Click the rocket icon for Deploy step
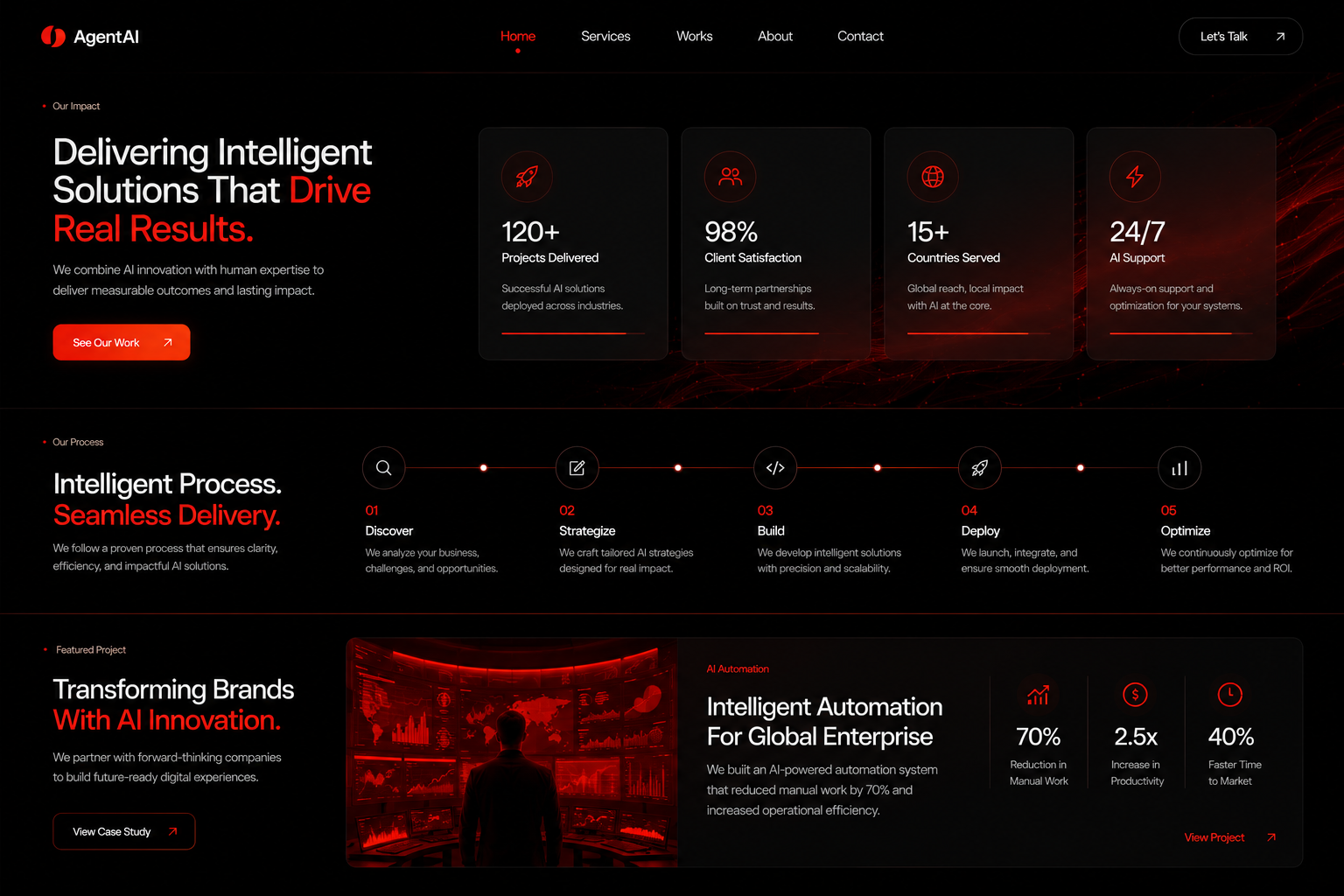The width and height of the screenshot is (1344, 896). tap(980, 468)
